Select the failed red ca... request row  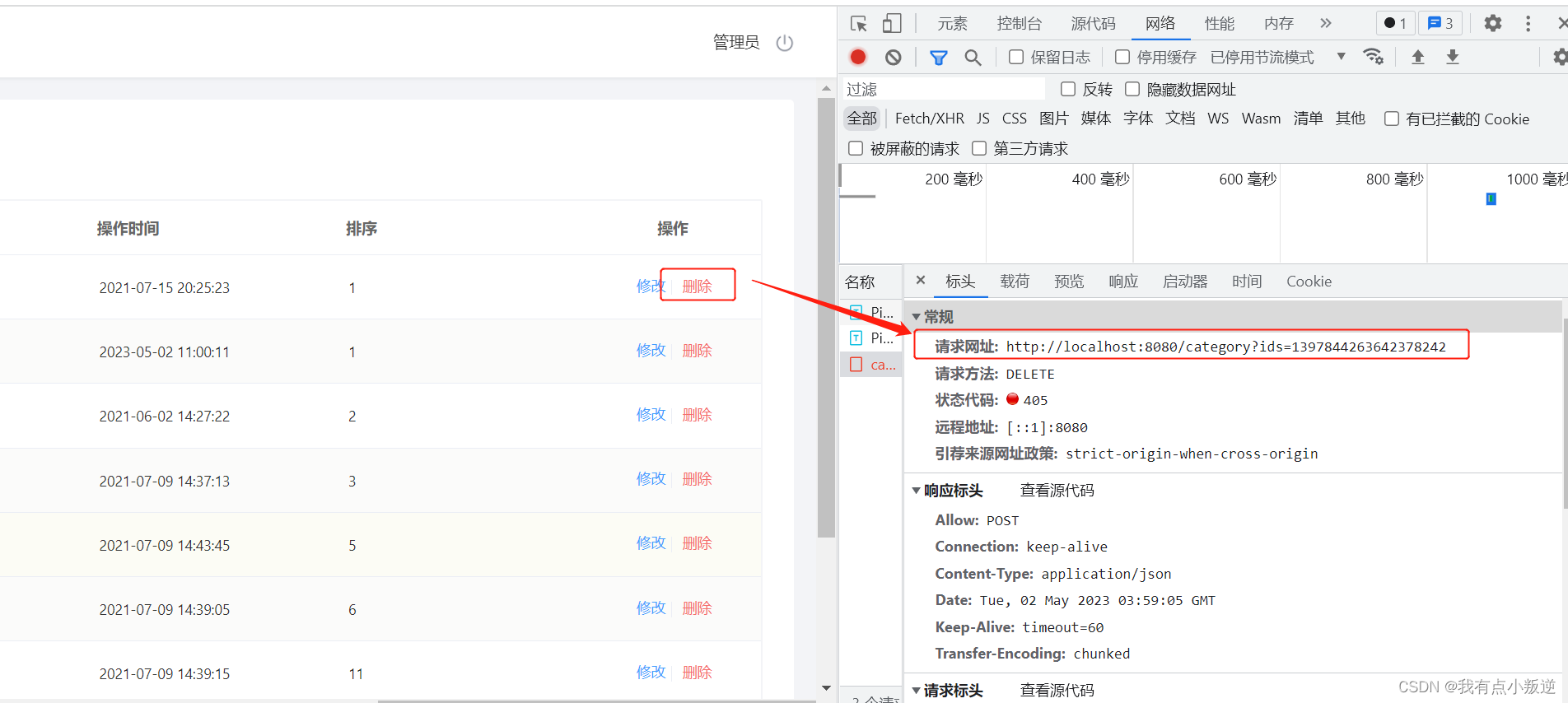click(871, 365)
